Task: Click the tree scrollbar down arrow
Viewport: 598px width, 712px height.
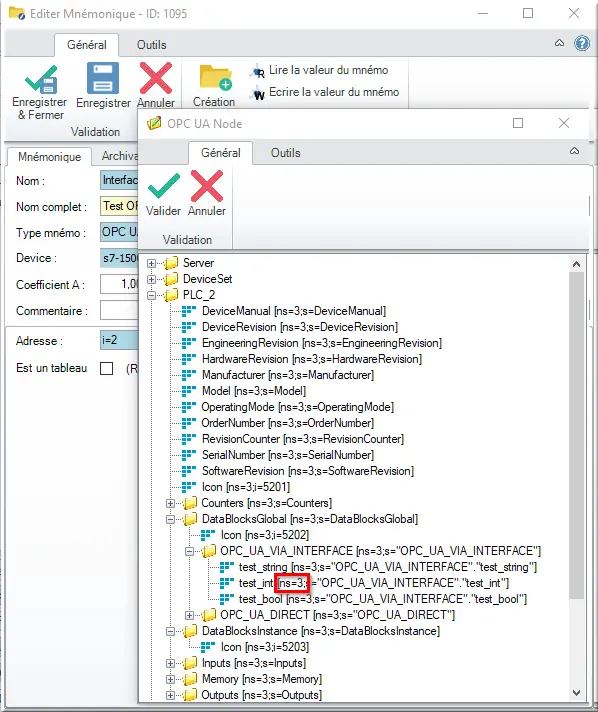Action: coord(576,693)
